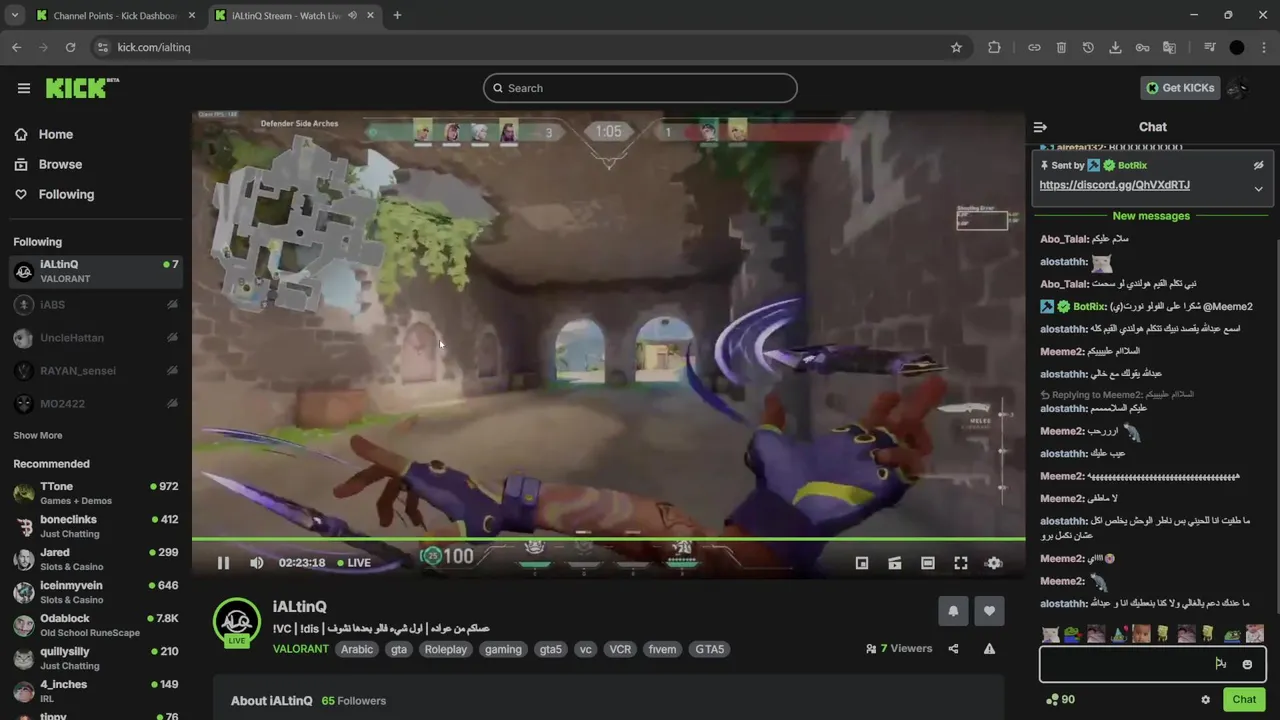Report stream with warning triangle icon

(x=989, y=649)
